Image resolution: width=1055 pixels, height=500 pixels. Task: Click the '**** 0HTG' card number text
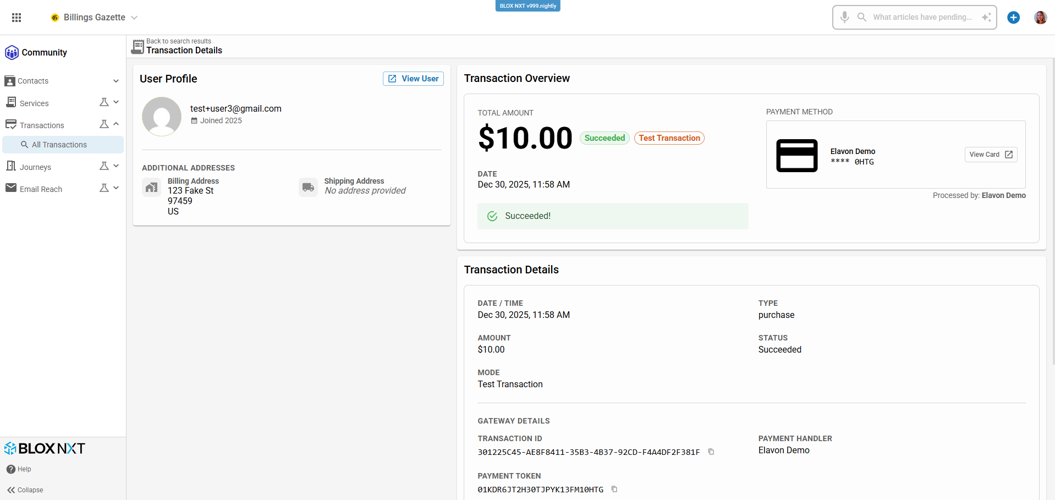(x=852, y=162)
